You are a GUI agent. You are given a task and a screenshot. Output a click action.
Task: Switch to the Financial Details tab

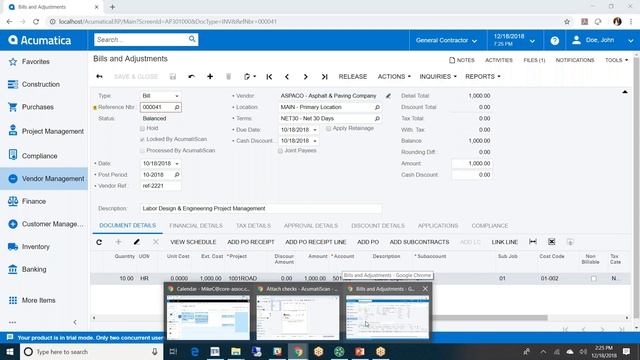[196, 226]
